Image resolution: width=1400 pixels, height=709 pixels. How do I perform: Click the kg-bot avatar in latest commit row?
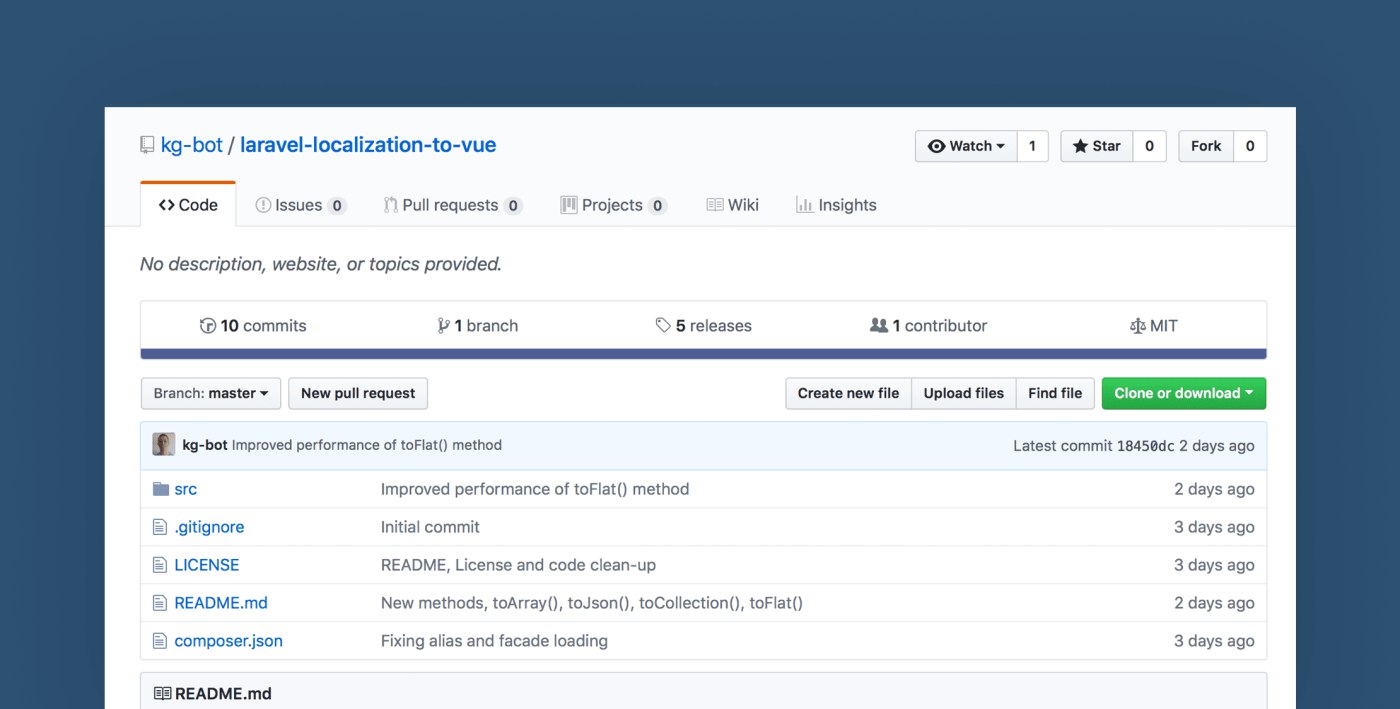coord(164,445)
